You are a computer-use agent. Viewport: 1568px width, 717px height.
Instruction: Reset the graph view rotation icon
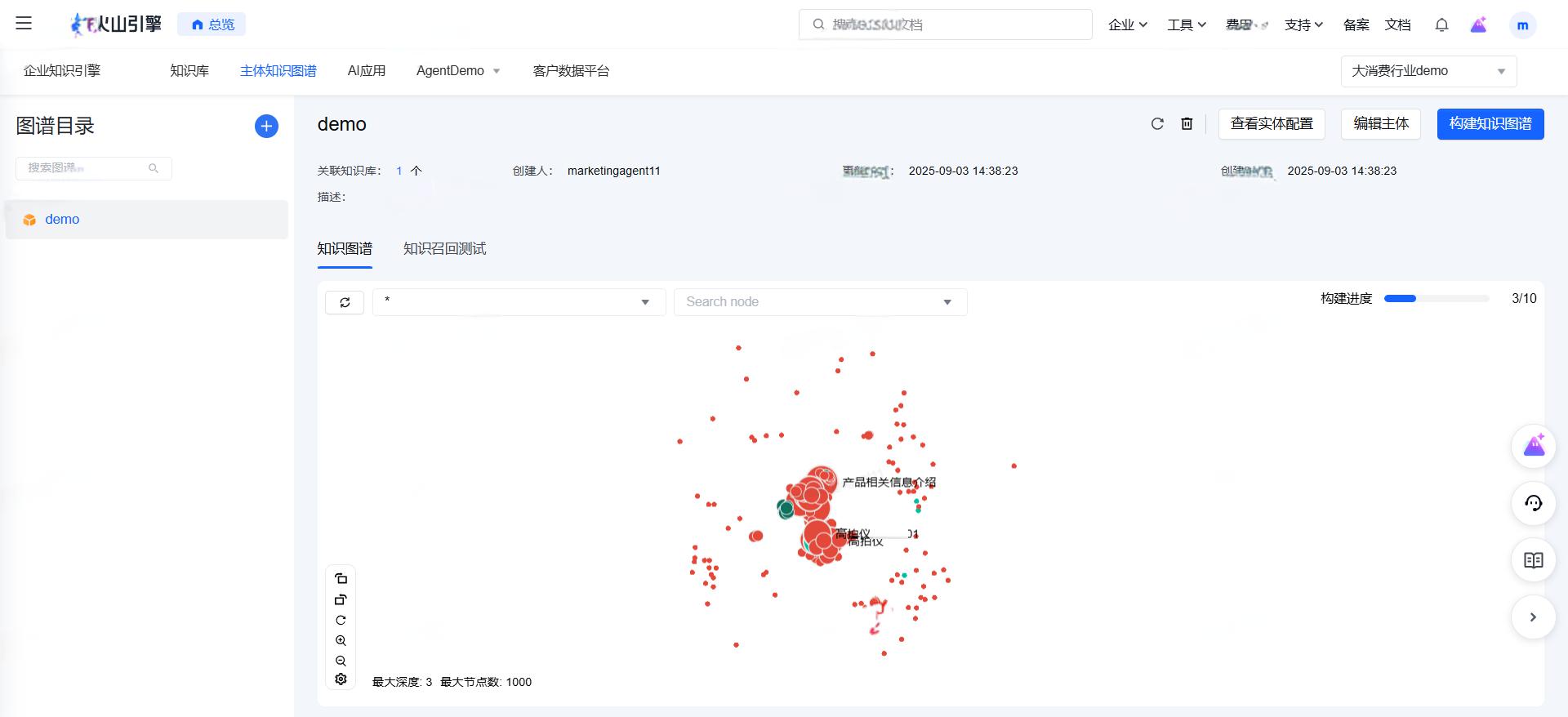click(341, 620)
